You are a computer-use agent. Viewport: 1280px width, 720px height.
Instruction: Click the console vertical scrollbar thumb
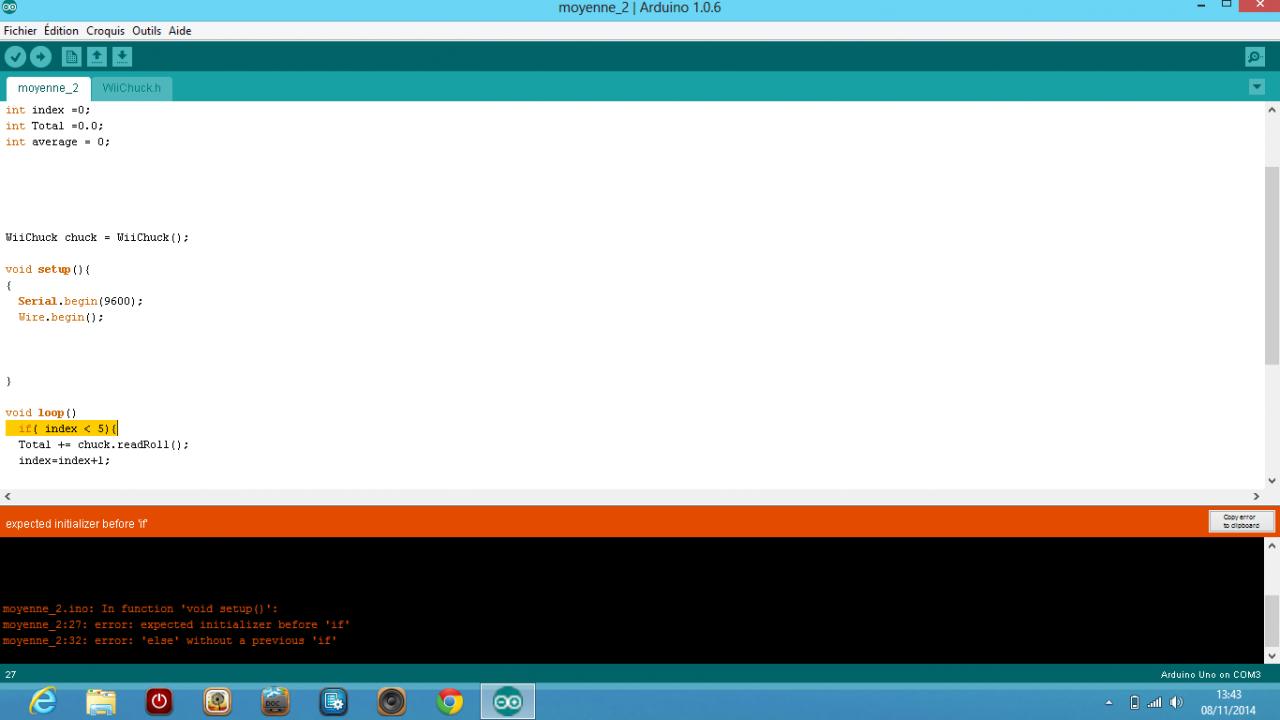[1272, 620]
